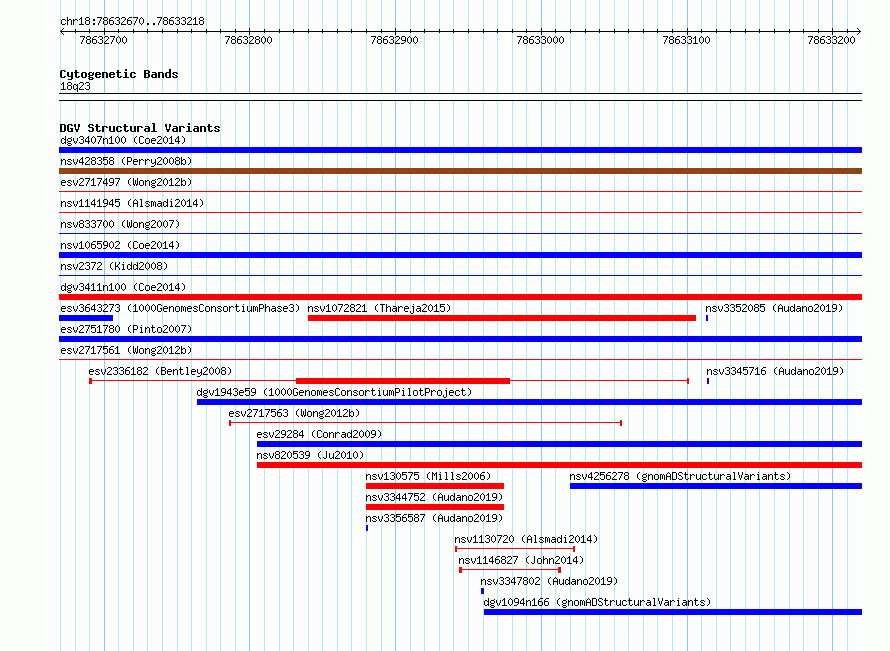Click nsv3356587 (Audano2019) tiny blue marker
Screen dimensions: 890x651
pyautogui.click(x=367, y=528)
